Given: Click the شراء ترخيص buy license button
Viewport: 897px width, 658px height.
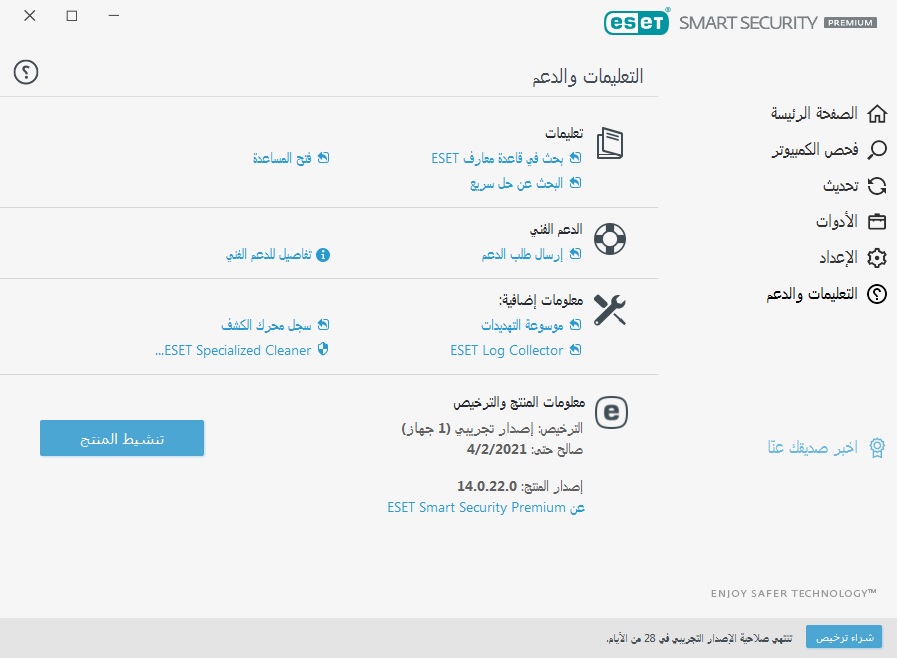Looking at the screenshot, I should pyautogui.click(x=844, y=637).
